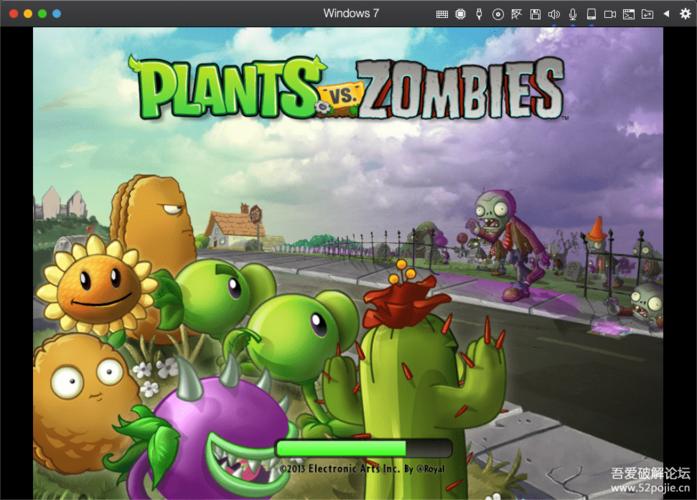Click the blue window mode button

click(x=56, y=14)
